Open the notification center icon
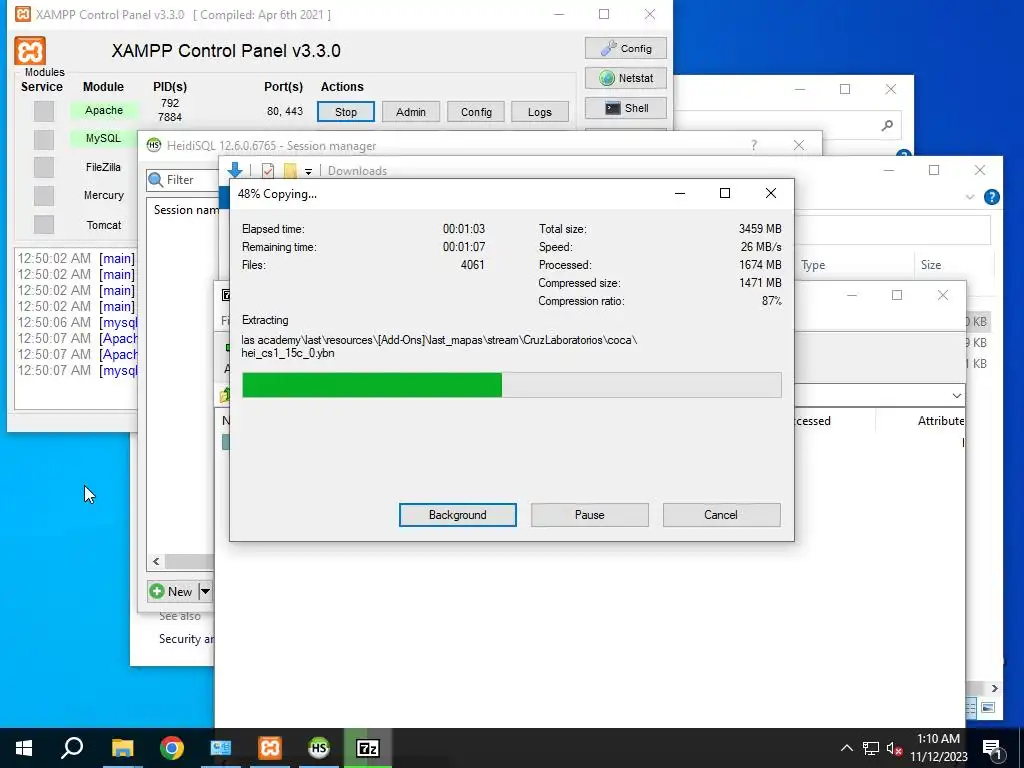Image resolution: width=1024 pixels, height=768 pixels. (992, 748)
